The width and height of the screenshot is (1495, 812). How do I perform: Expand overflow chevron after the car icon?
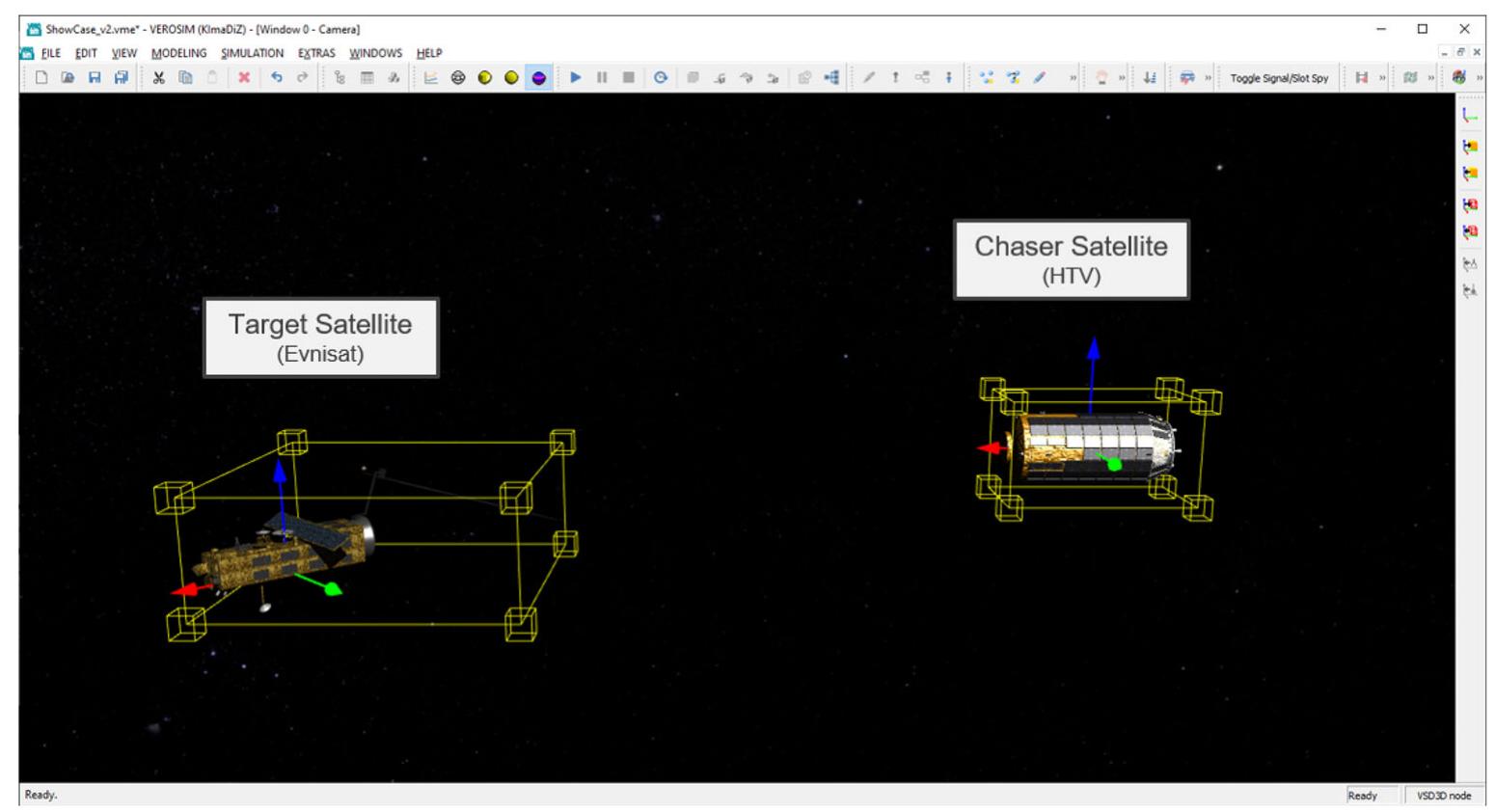point(1208,78)
